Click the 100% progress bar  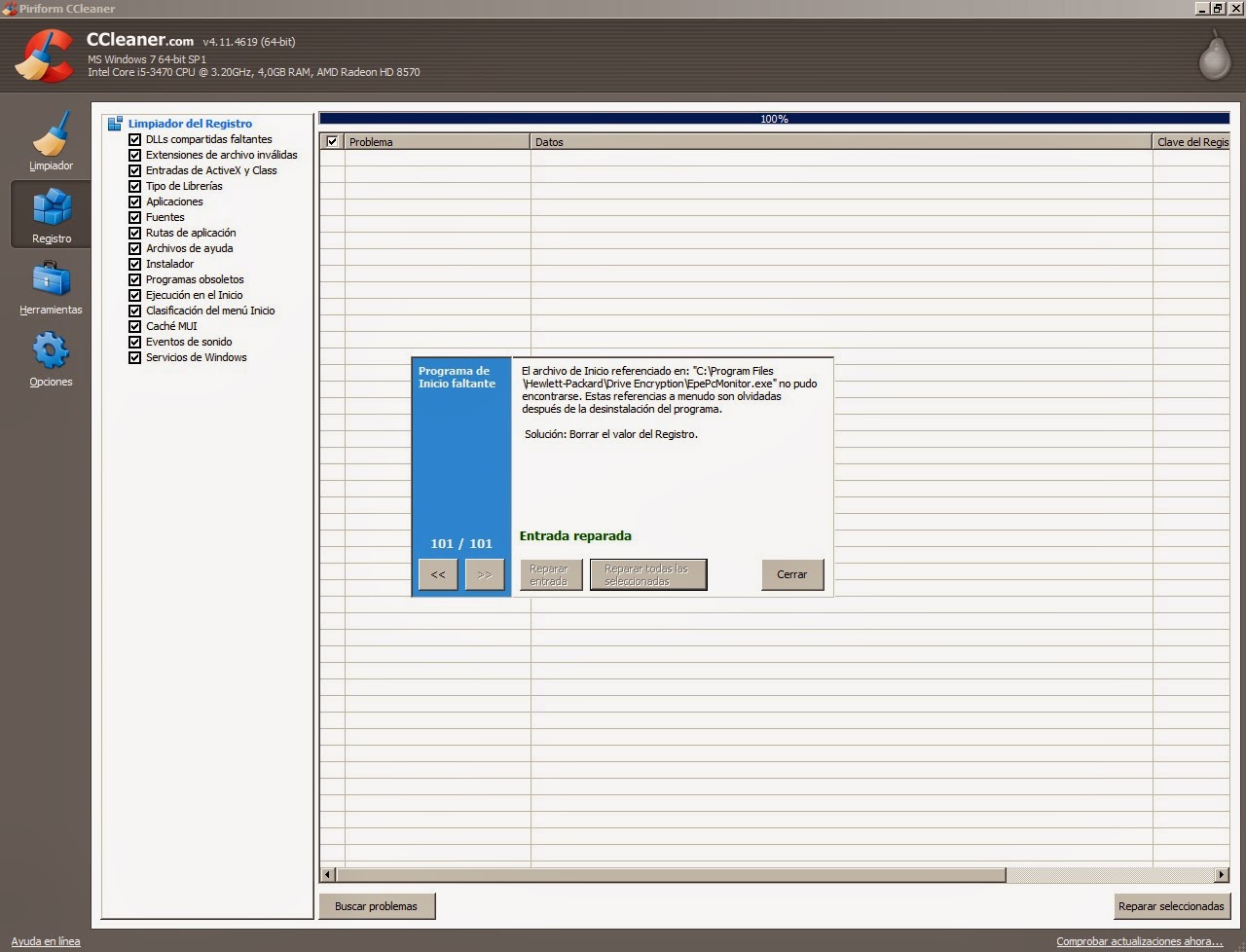click(774, 118)
